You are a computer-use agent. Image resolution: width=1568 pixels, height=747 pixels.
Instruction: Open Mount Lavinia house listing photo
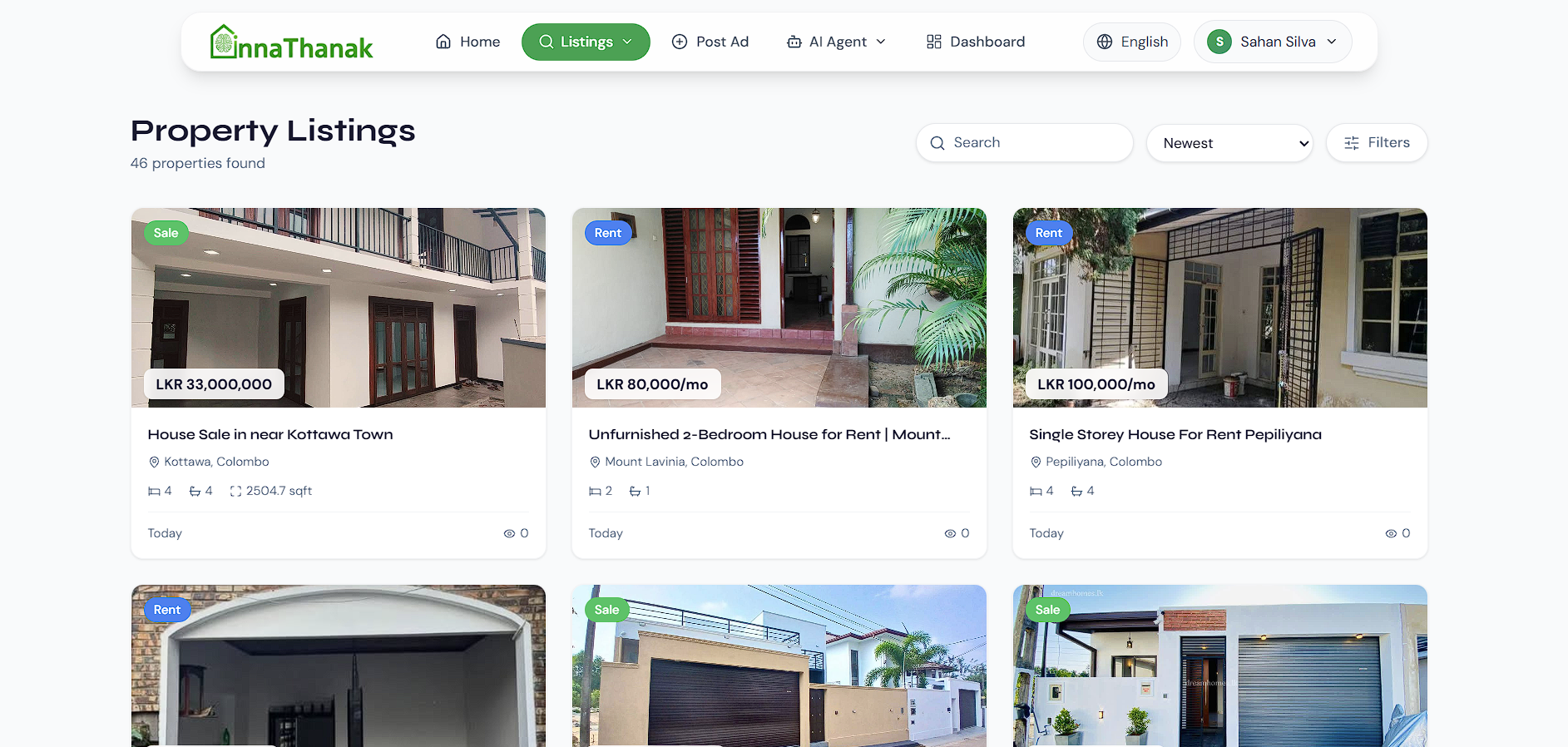[x=779, y=308]
